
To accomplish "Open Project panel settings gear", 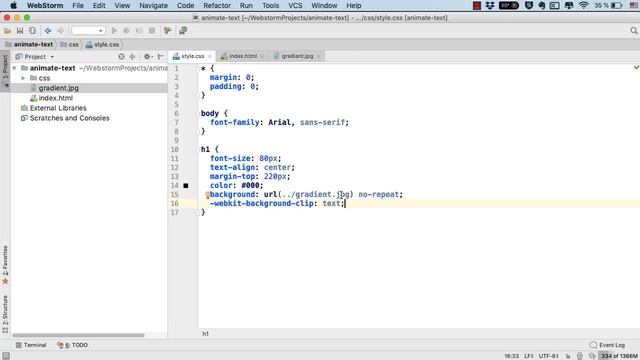I will pos(148,57).
